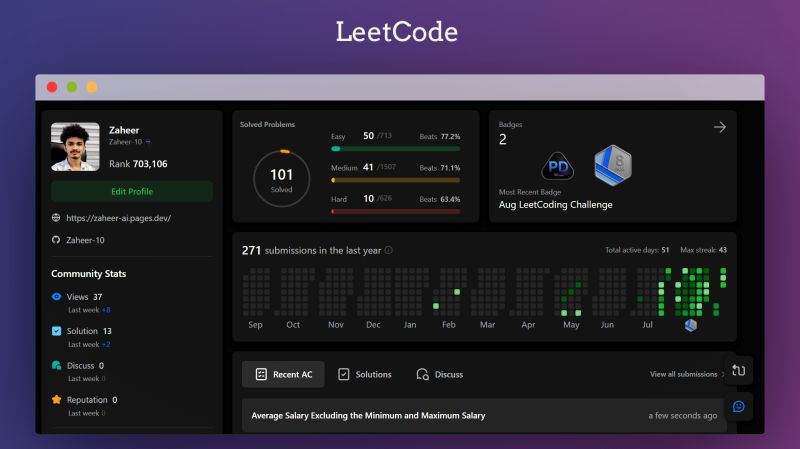Screen dimensions: 800x449
Task: Click the Aug LeetCoding Challenge text
Action: click(x=556, y=205)
